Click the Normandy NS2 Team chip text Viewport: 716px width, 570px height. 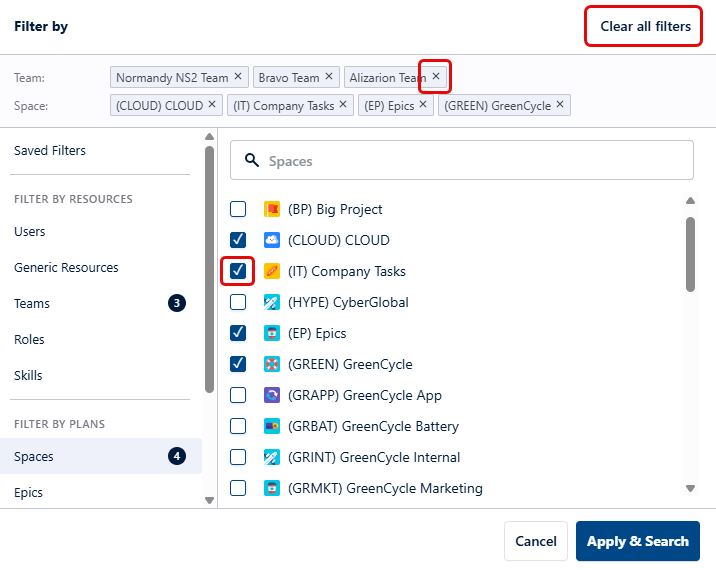(x=172, y=78)
